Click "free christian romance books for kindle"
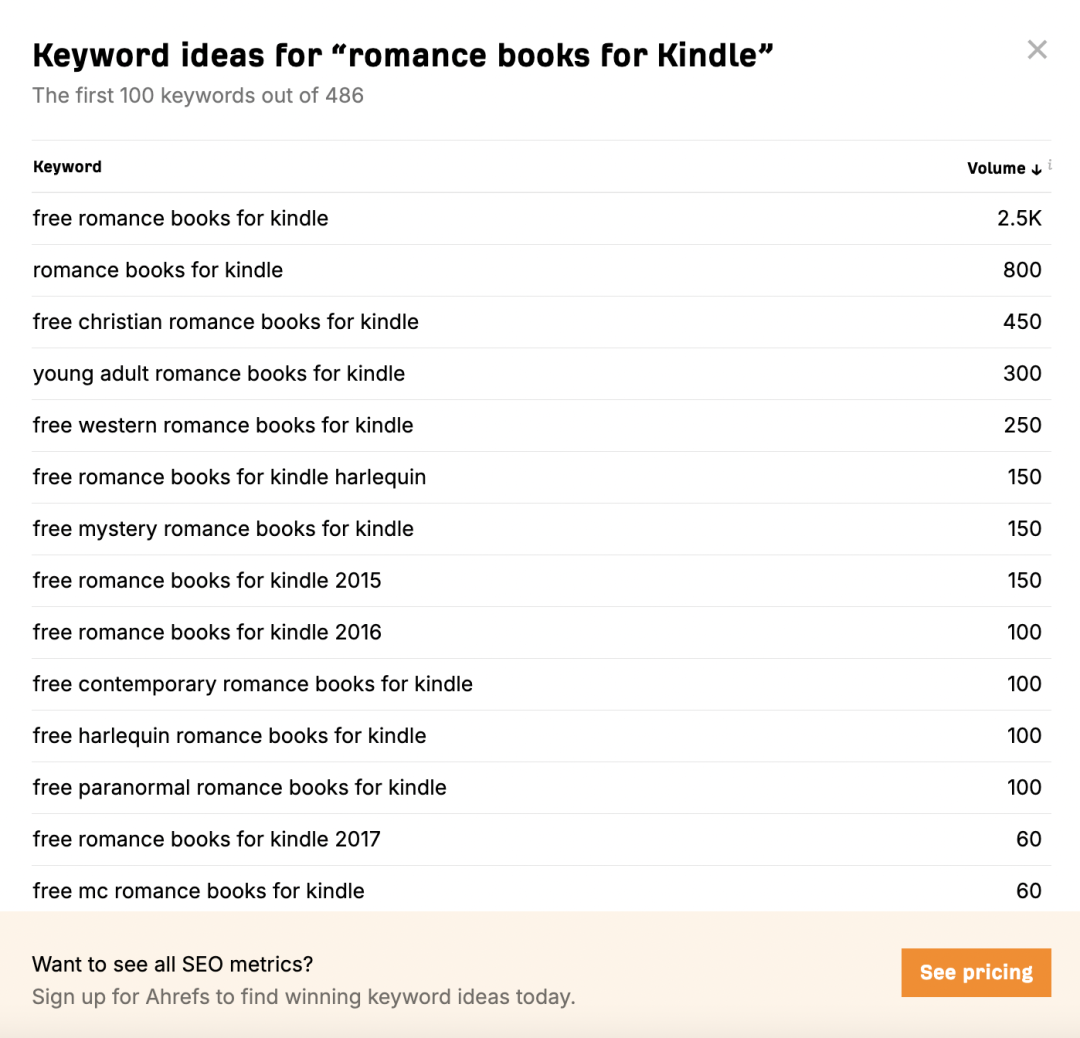1080x1038 pixels. (x=225, y=322)
